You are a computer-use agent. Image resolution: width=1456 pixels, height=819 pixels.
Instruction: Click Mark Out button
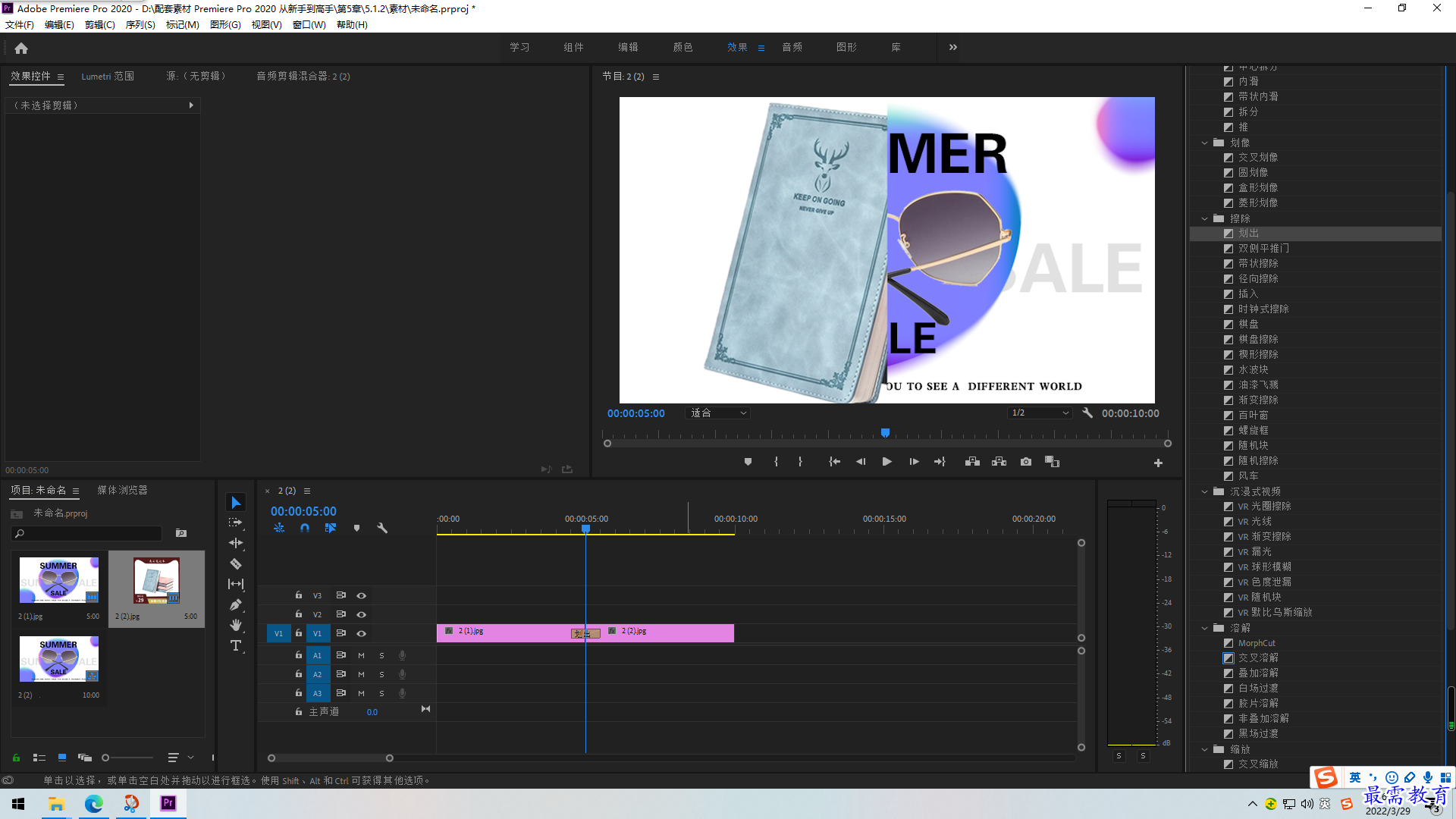coord(800,462)
